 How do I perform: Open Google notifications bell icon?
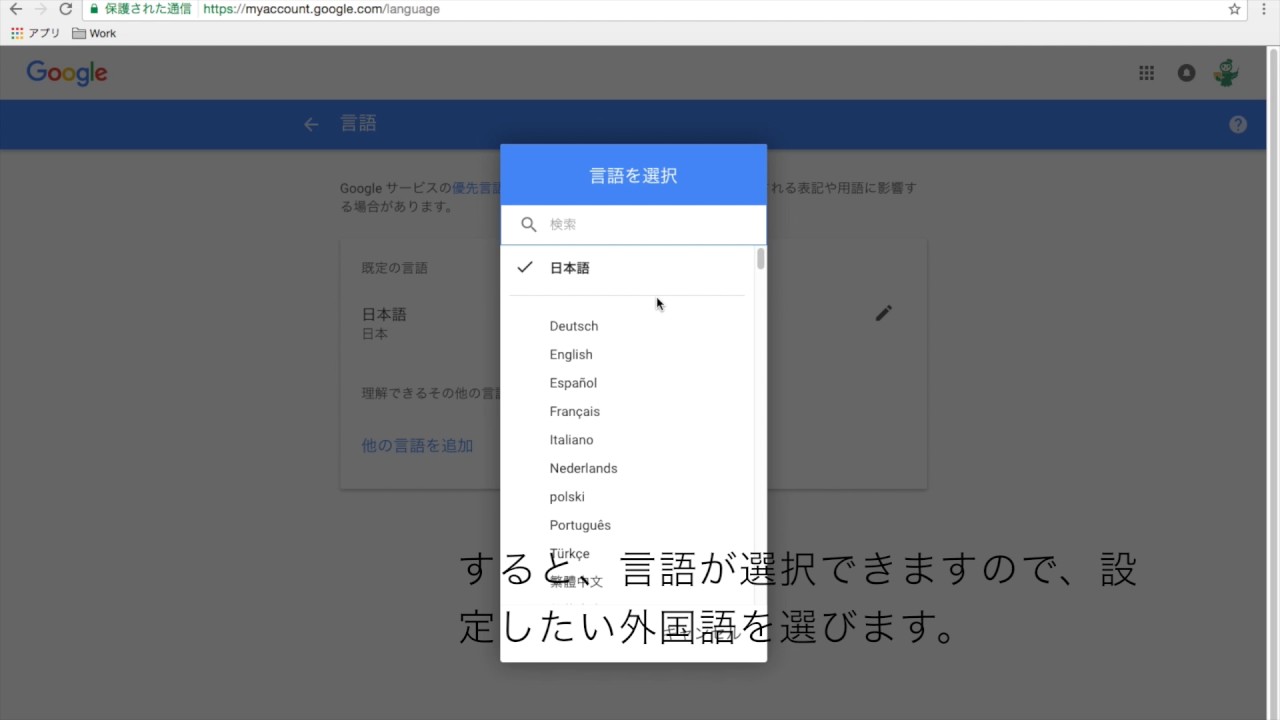coord(1186,73)
